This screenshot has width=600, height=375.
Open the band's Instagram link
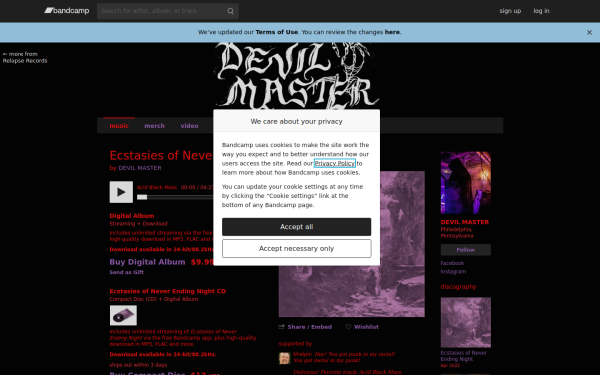453,272
